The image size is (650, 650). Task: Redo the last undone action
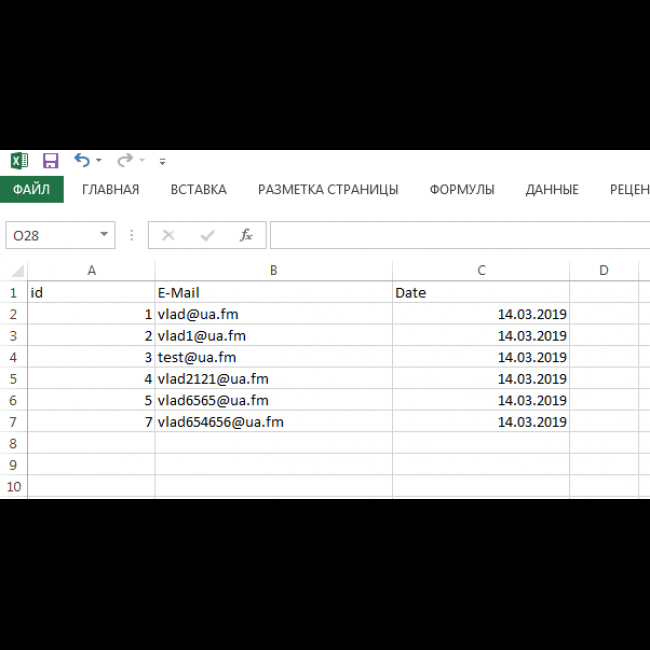coord(124,161)
